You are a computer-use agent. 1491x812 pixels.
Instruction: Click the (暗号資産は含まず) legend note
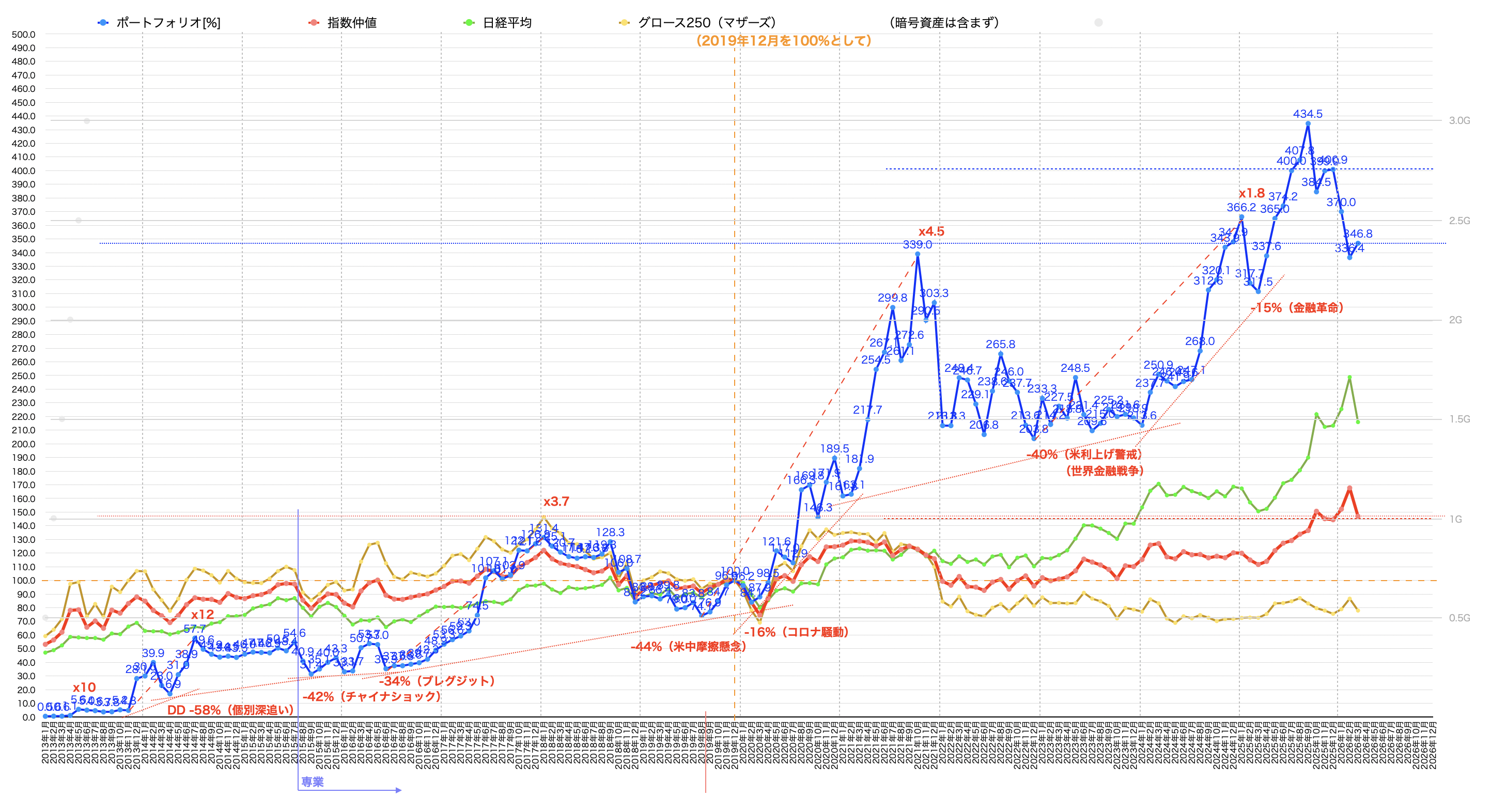tap(944, 23)
